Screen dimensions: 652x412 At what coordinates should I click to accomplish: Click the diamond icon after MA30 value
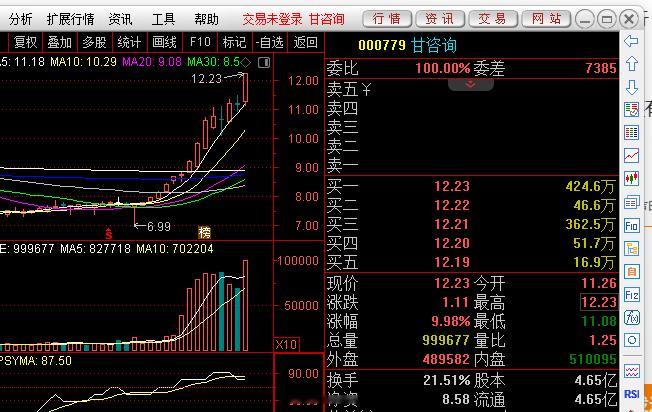tap(246, 62)
